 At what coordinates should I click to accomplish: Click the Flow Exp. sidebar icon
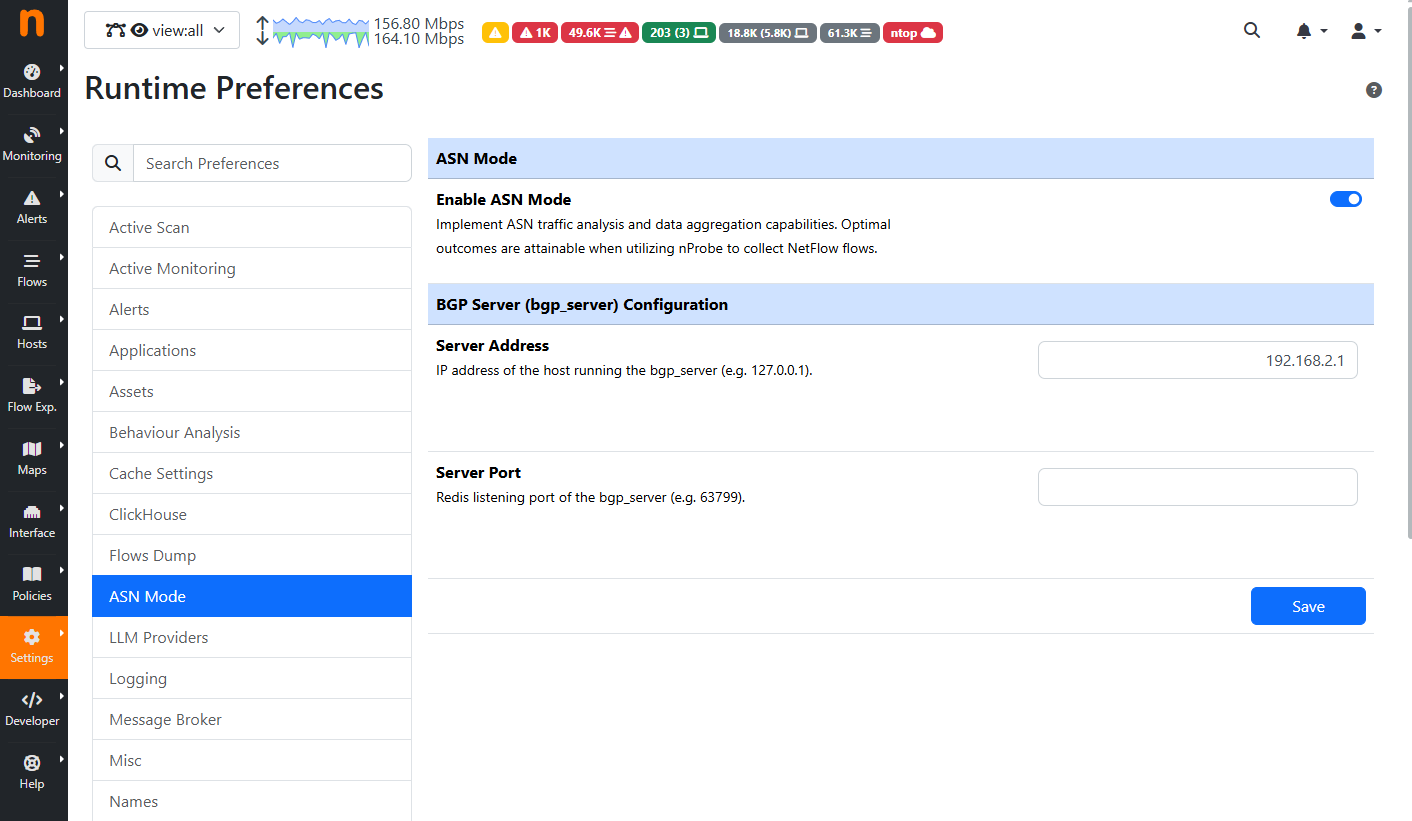pyautogui.click(x=33, y=394)
